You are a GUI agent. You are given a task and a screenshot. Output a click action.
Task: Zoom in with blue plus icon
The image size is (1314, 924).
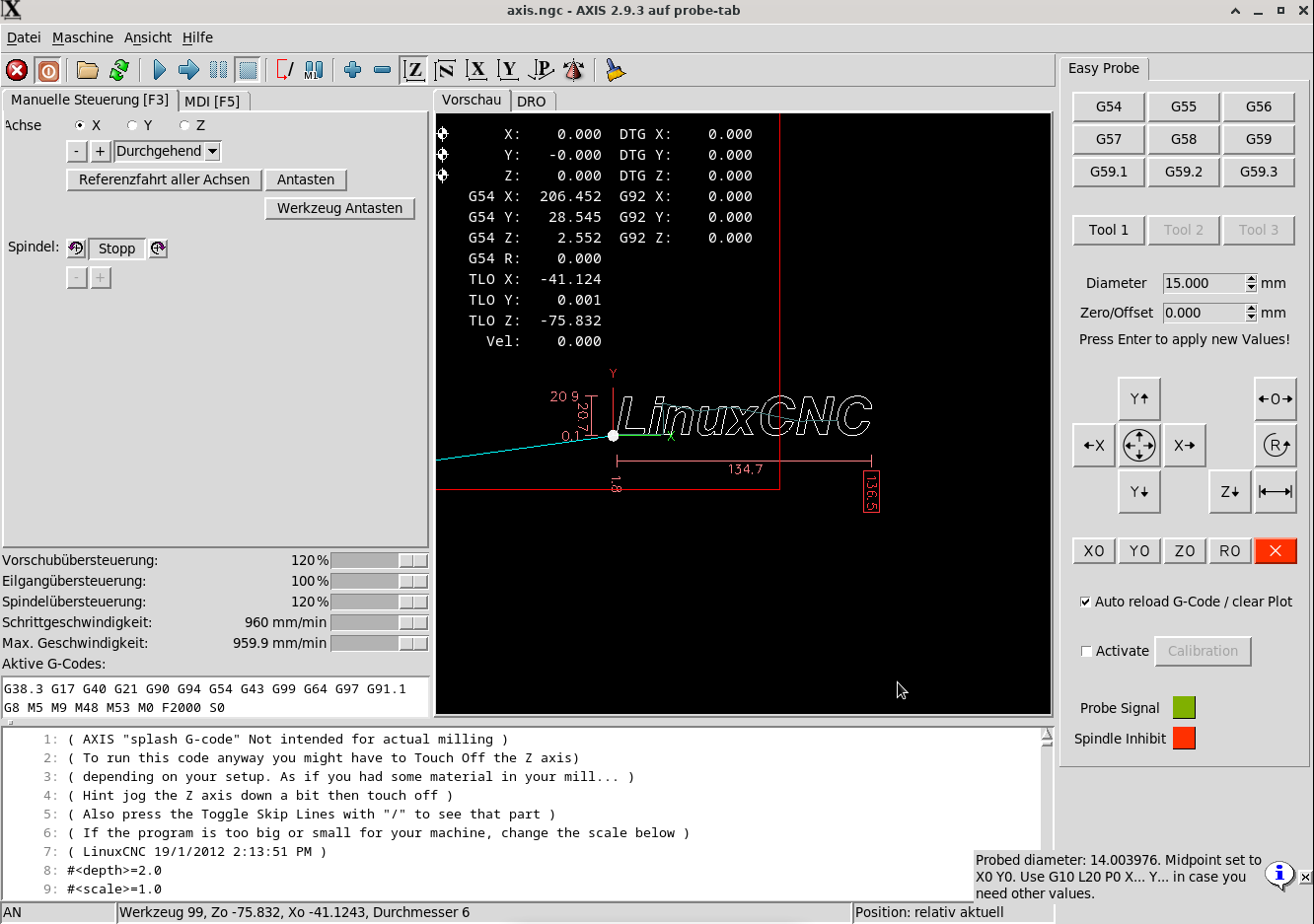(352, 70)
